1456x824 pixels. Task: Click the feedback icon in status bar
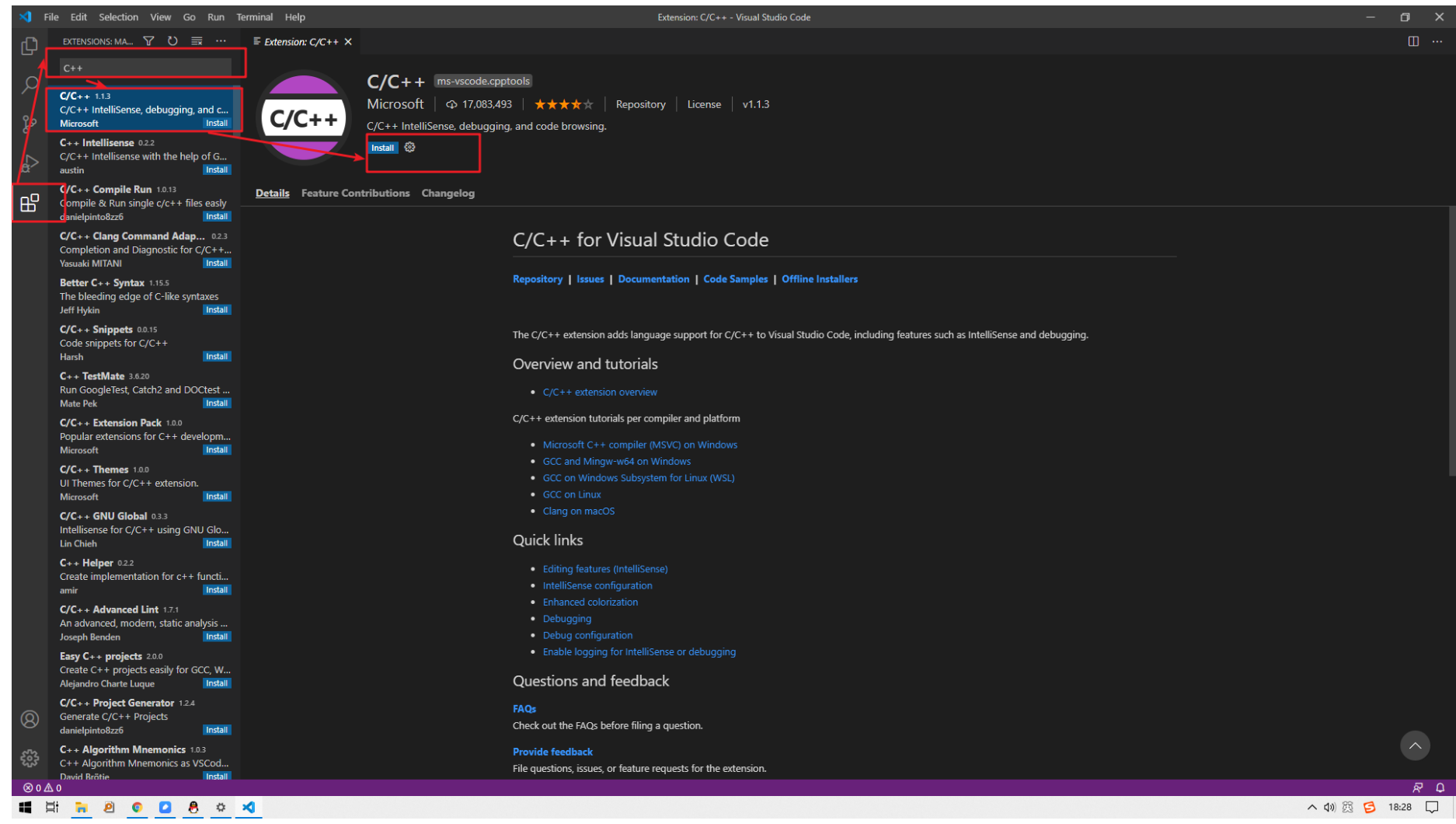[1417, 787]
